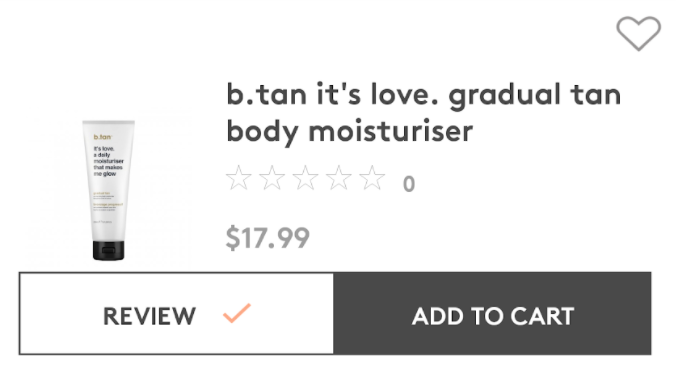
Task: Choose the third rating star
Action: [305, 178]
